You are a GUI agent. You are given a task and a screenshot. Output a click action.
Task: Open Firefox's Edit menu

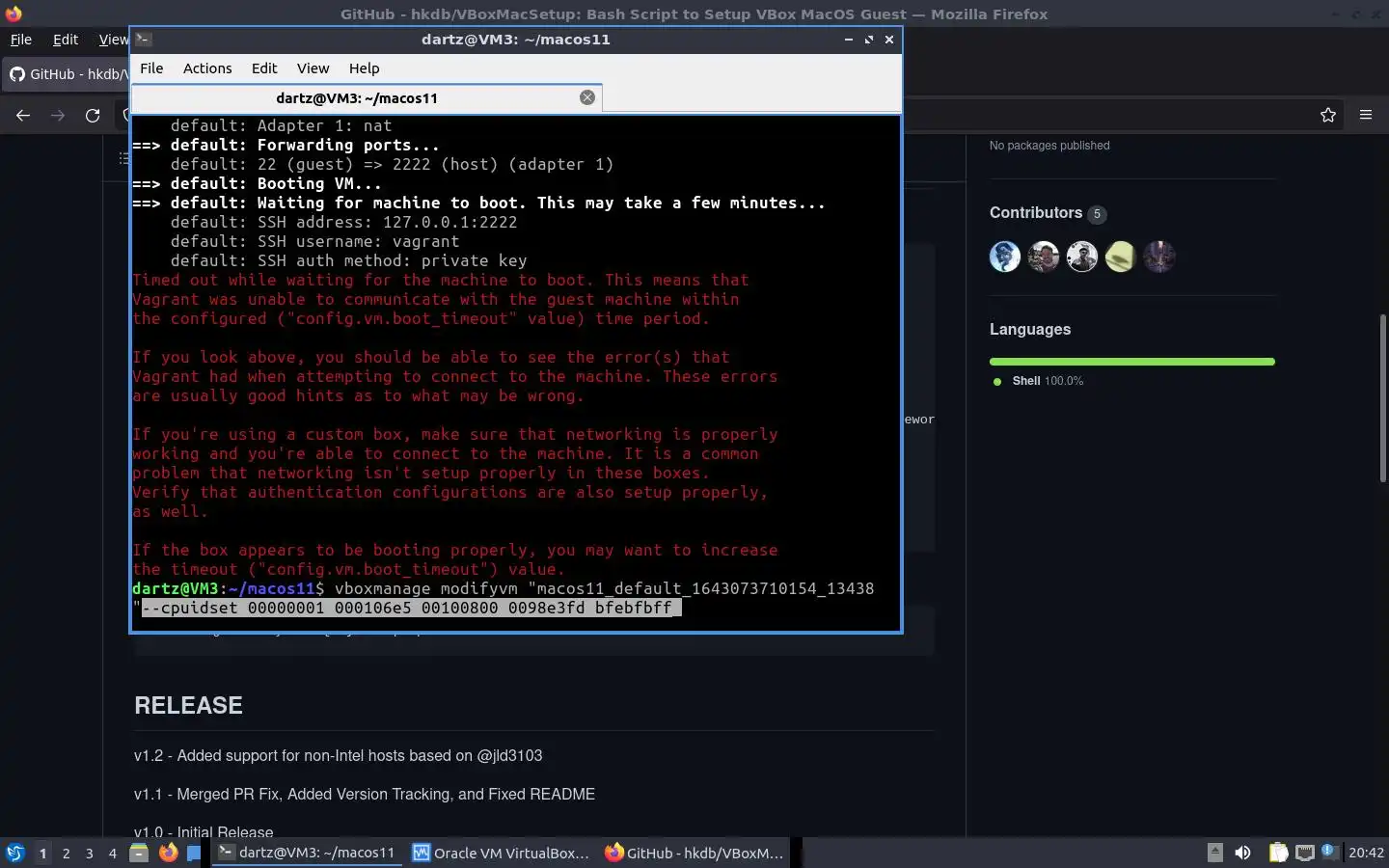pos(66,40)
